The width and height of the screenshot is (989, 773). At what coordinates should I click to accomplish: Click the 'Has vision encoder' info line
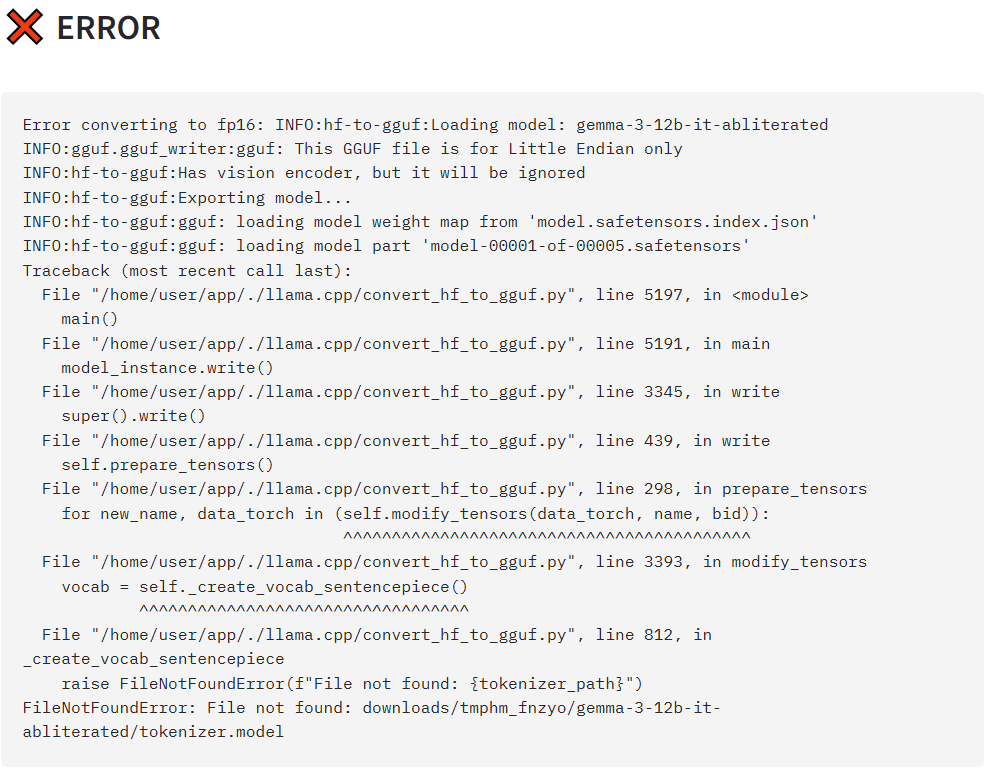tap(304, 173)
